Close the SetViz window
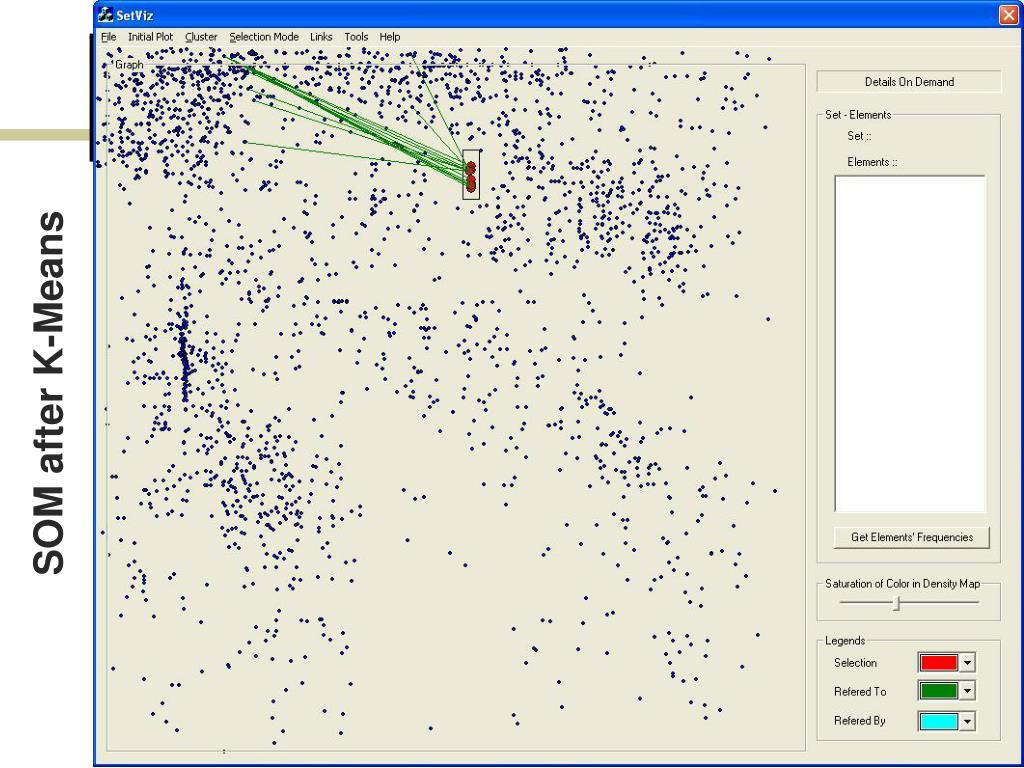Image resolution: width=1024 pixels, height=768 pixels. pyautogui.click(x=1008, y=15)
